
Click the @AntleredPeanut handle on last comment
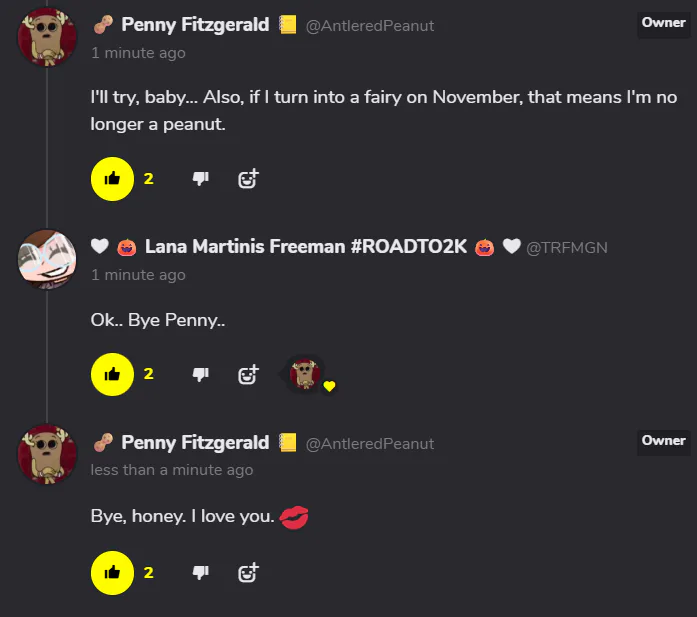point(369,444)
